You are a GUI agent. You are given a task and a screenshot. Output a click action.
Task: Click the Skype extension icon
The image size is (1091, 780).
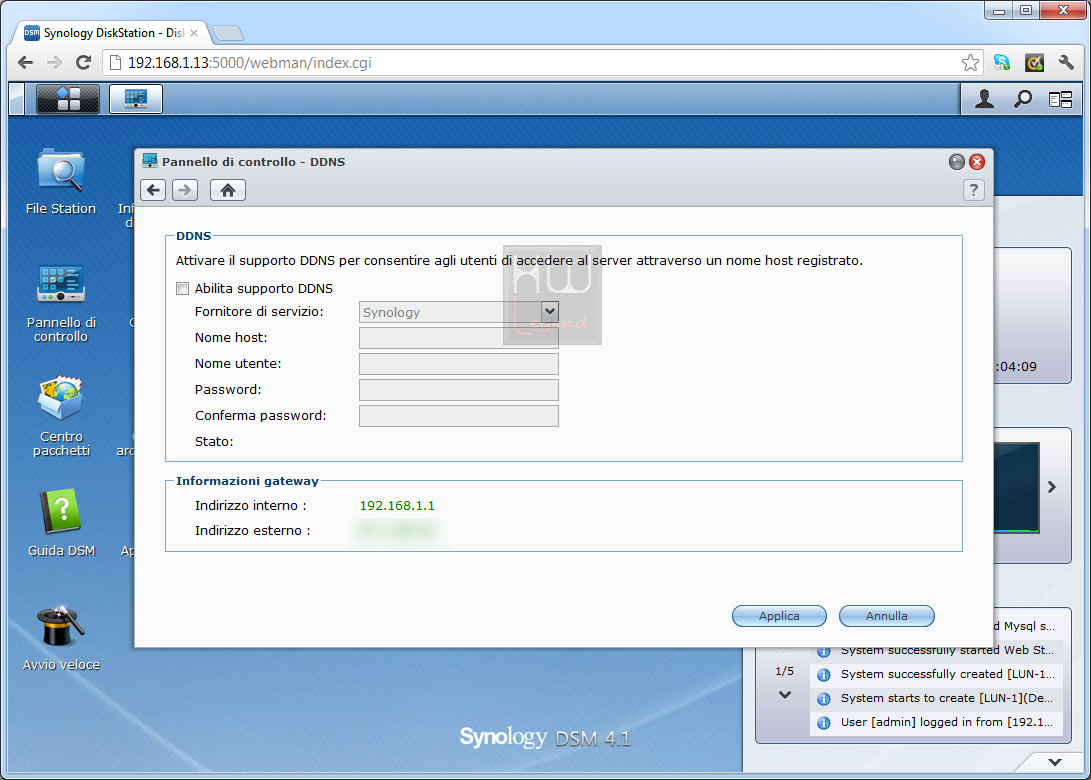1002,63
